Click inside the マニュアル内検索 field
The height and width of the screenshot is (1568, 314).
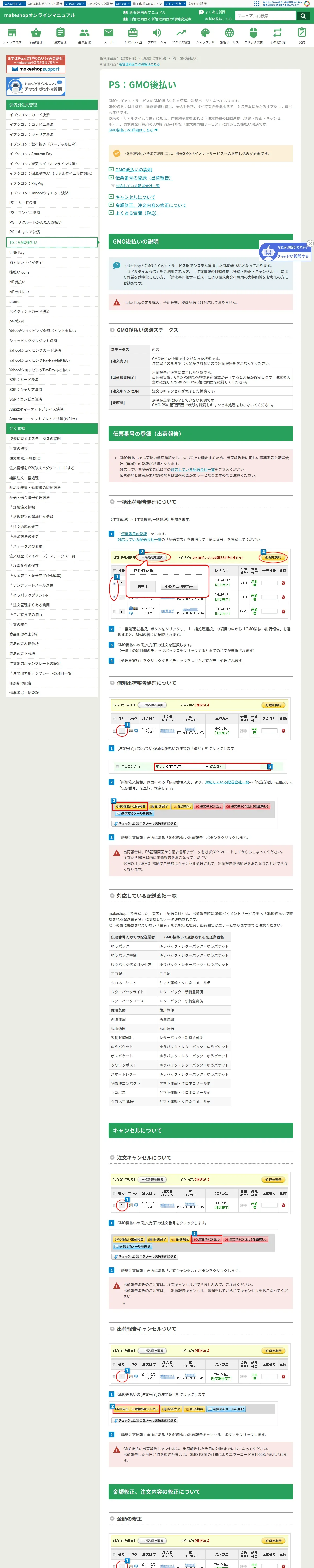pos(265,16)
